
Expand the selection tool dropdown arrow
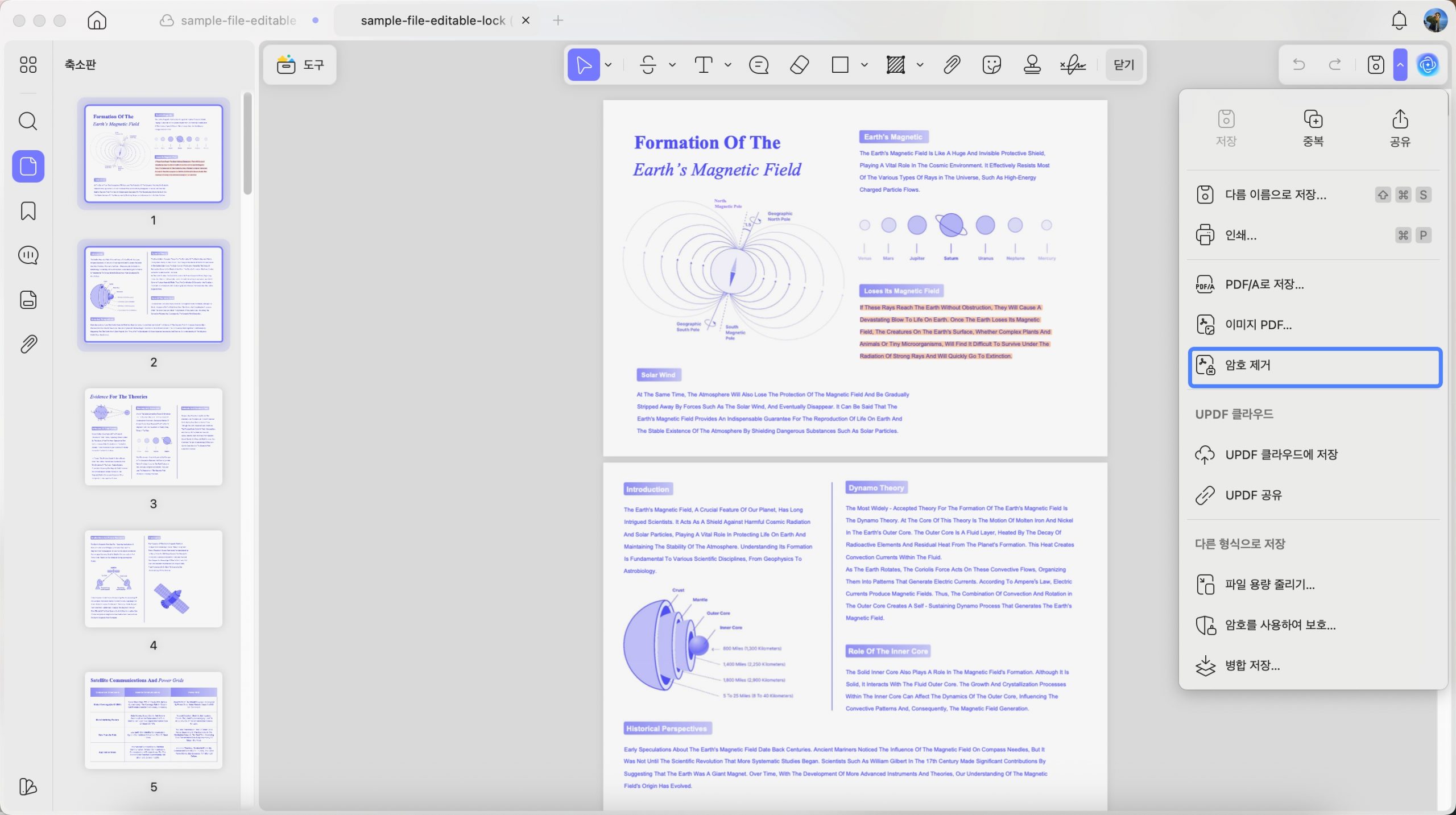coord(608,65)
